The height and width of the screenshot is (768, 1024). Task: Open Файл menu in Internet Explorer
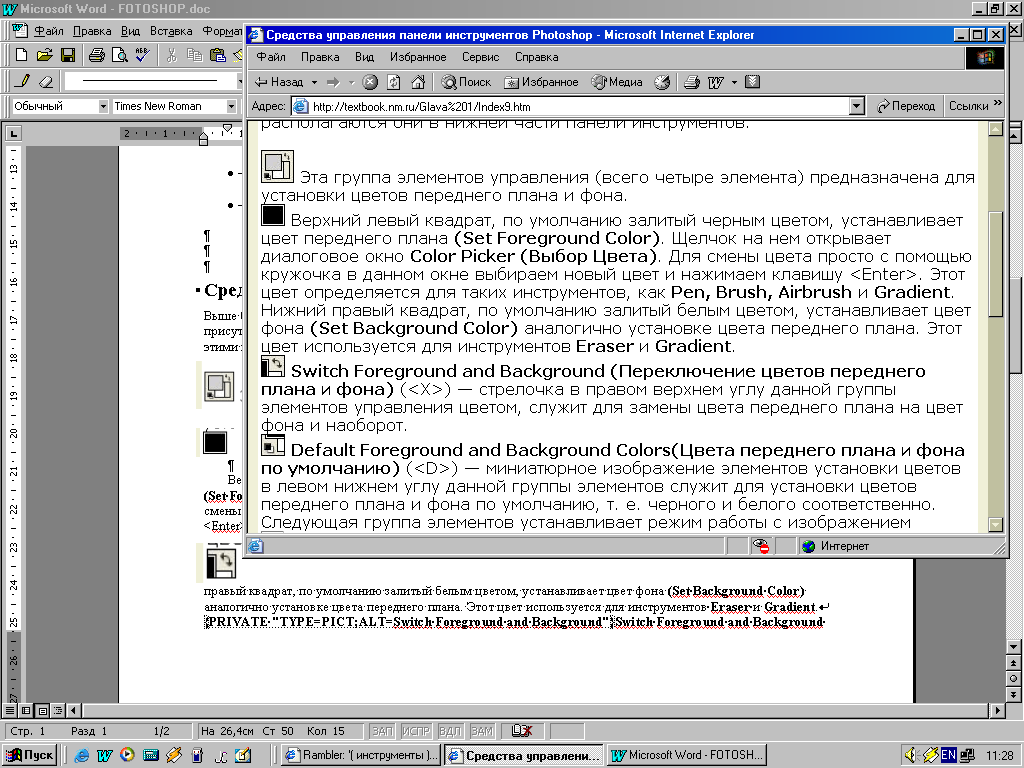270,57
